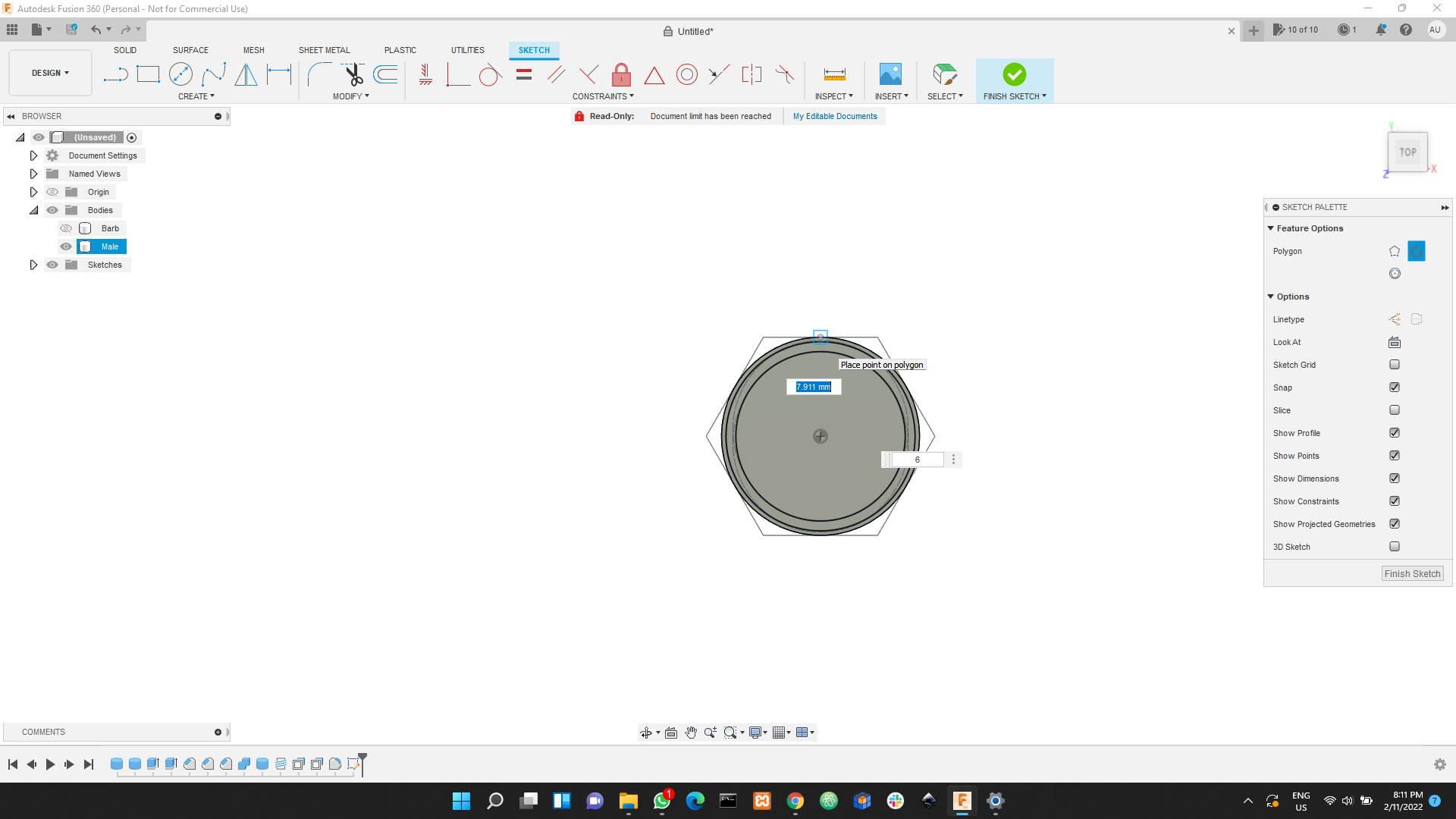Screen dimensions: 1456x819
Task: Switch to the SURFACE ribbon tab
Action: point(190,50)
